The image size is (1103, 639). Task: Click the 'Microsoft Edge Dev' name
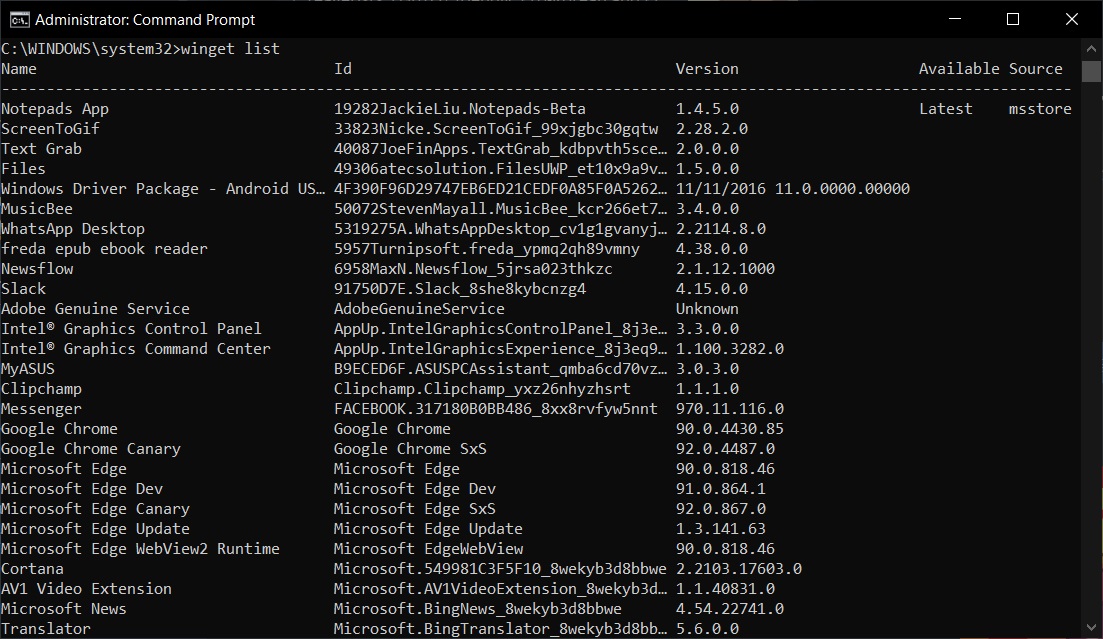pos(82,488)
